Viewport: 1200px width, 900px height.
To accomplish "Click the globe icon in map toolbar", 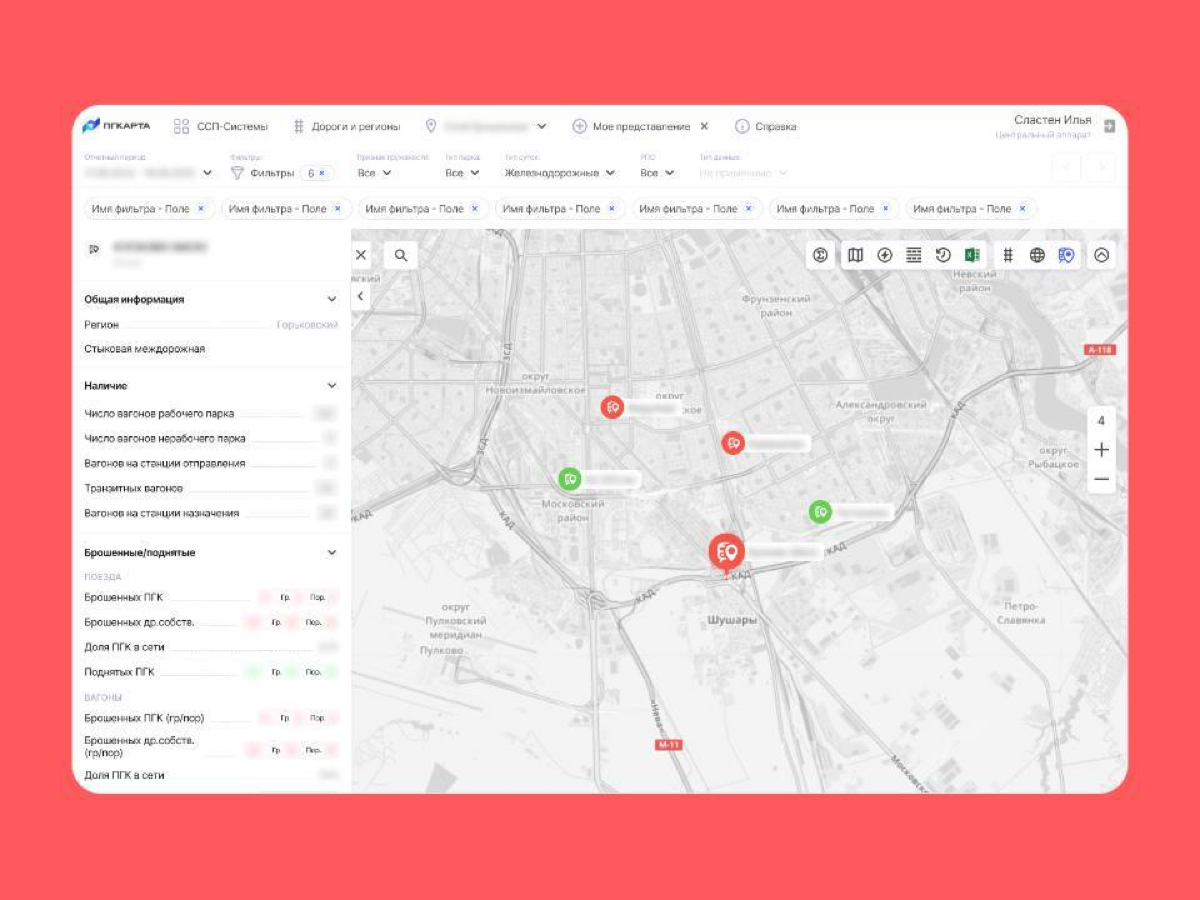I will point(1037,255).
